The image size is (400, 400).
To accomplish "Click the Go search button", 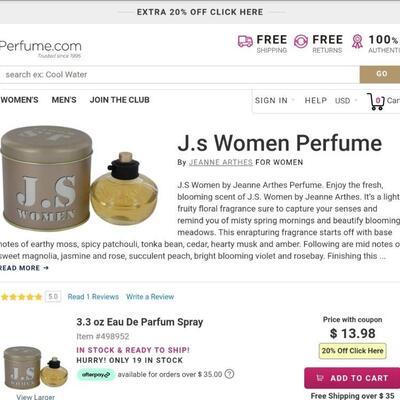I will coord(380,74).
